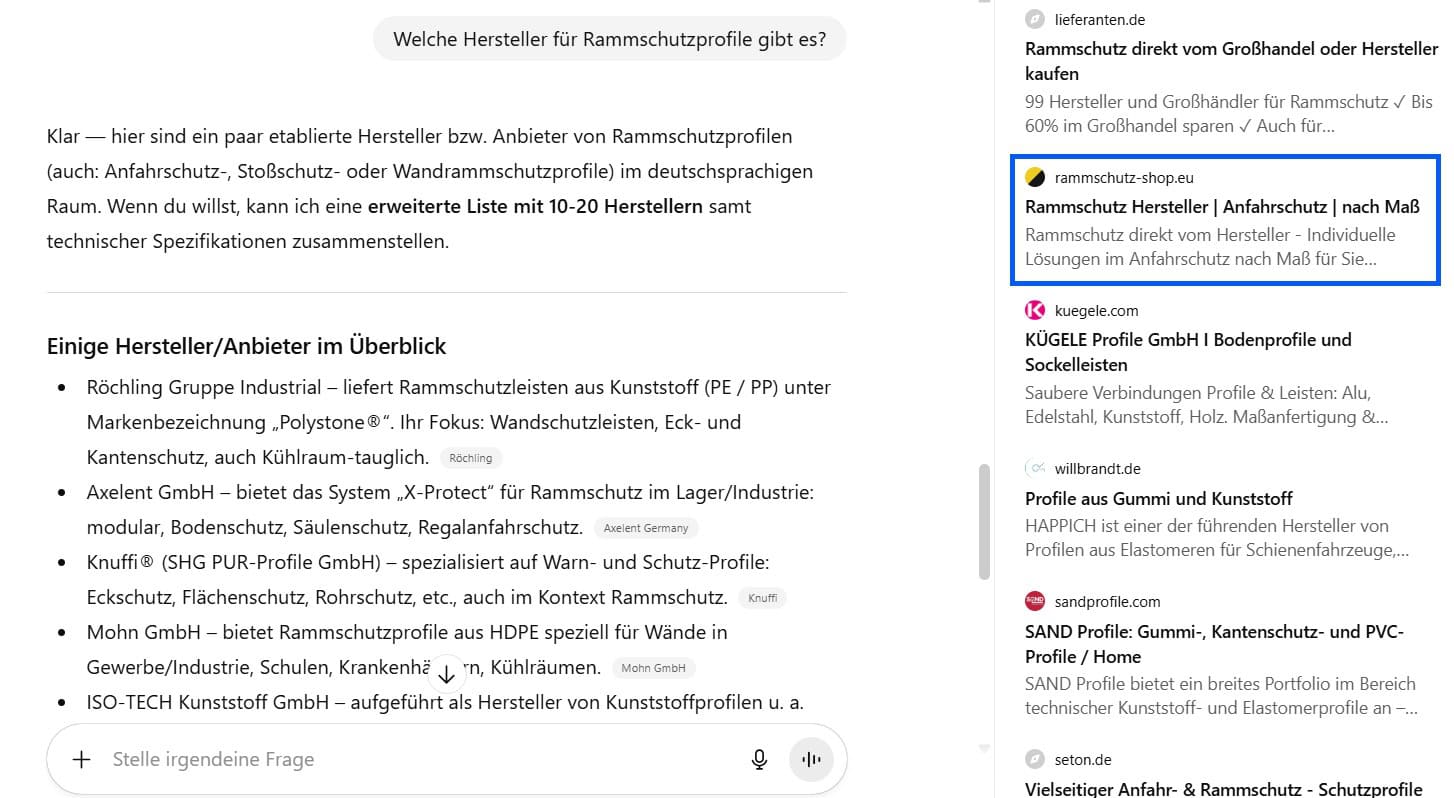The height and width of the screenshot is (798, 1454).
Task: Click the lieferanten.de favicon
Action: click(1035, 19)
